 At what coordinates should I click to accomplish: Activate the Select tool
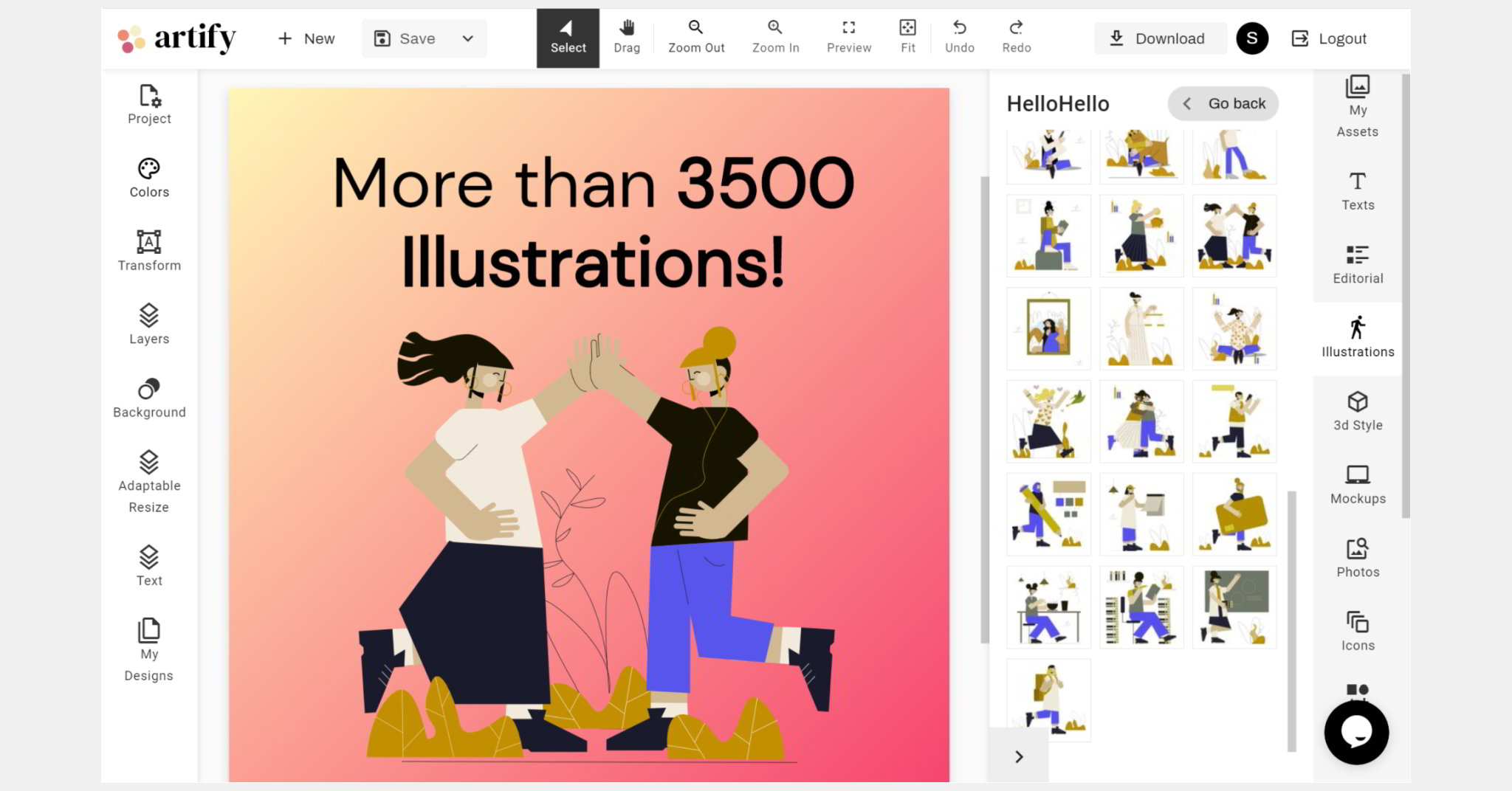[568, 38]
